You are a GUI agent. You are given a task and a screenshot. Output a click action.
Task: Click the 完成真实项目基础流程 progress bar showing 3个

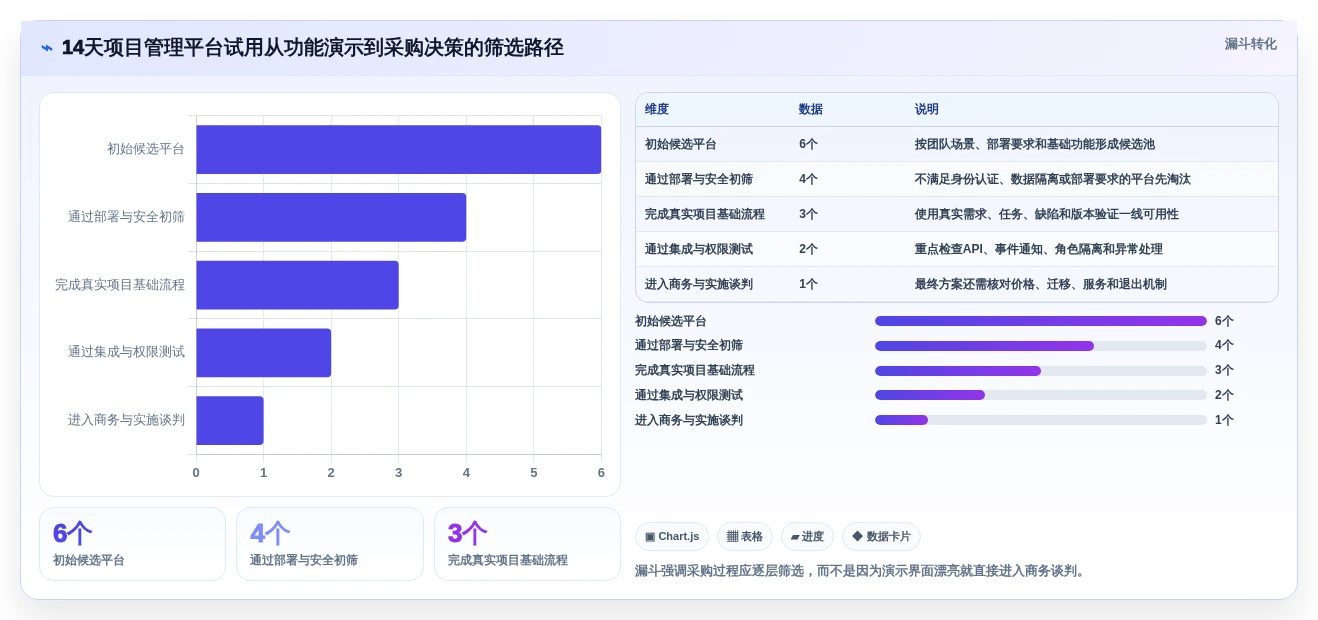click(1041, 371)
